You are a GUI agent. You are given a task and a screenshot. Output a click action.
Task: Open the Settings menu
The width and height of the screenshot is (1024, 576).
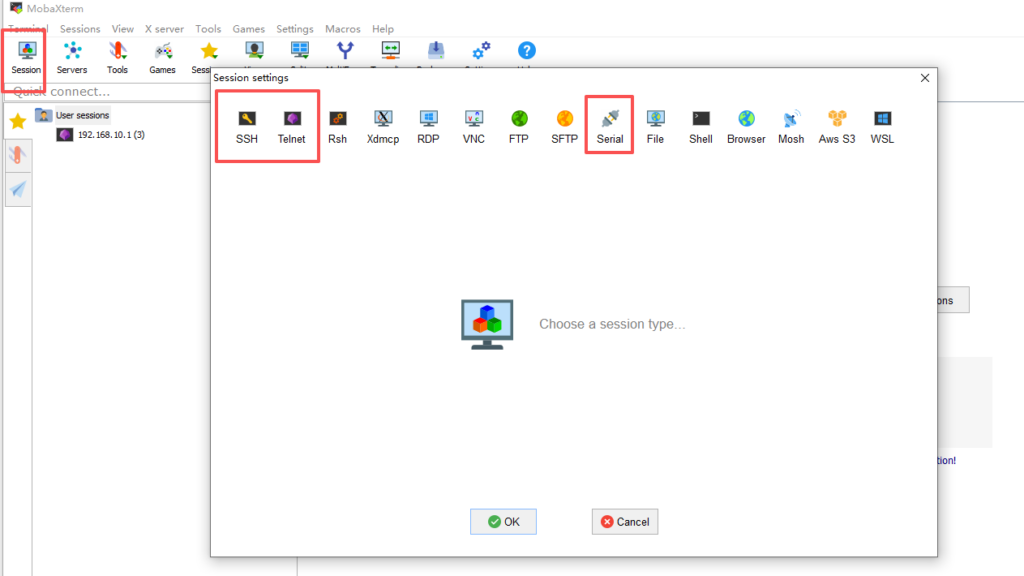tap(295, 29)
